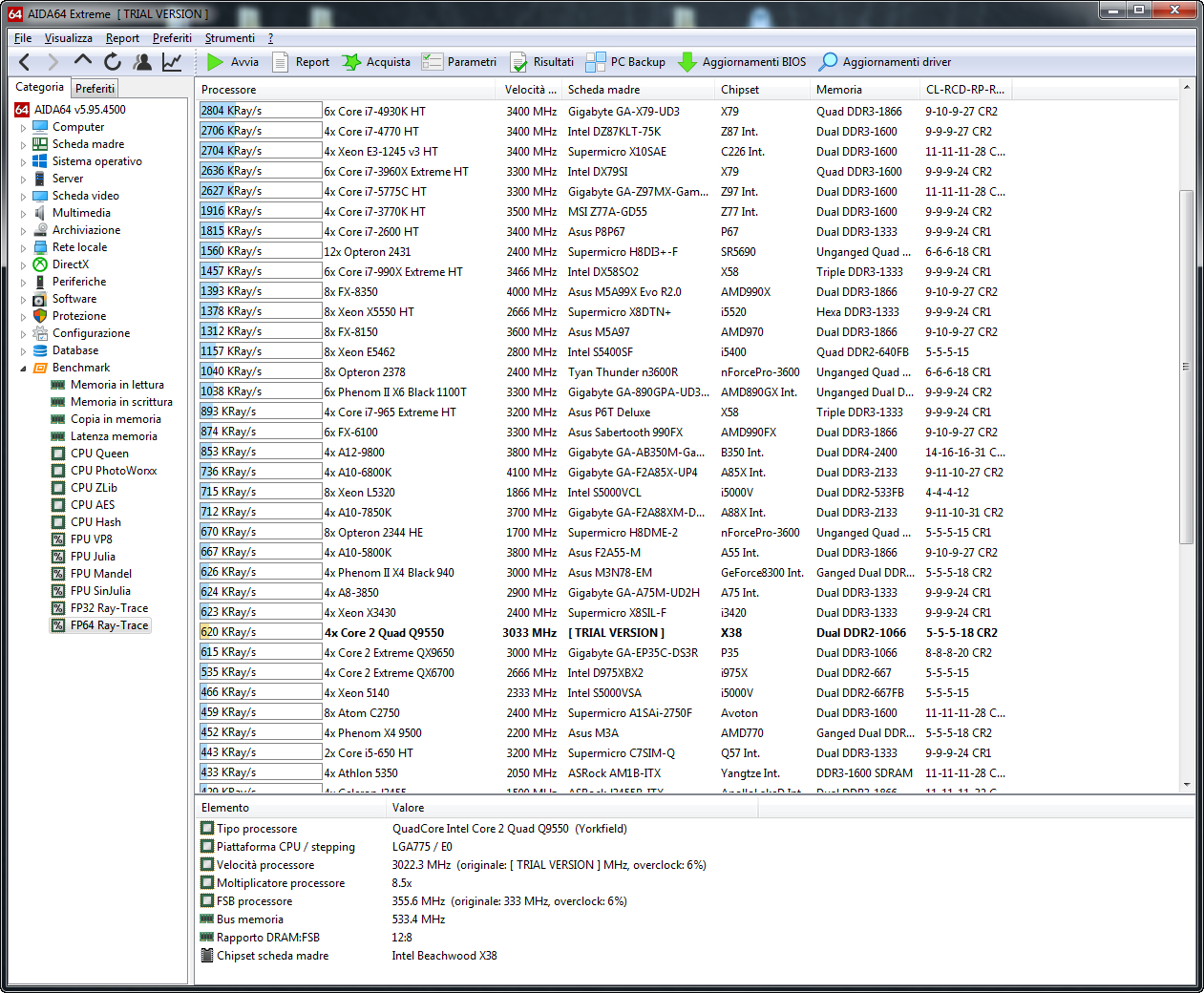Sort by the Velocità column header
The width and height of the screenshot is (1204, 993).
[528, 90]
